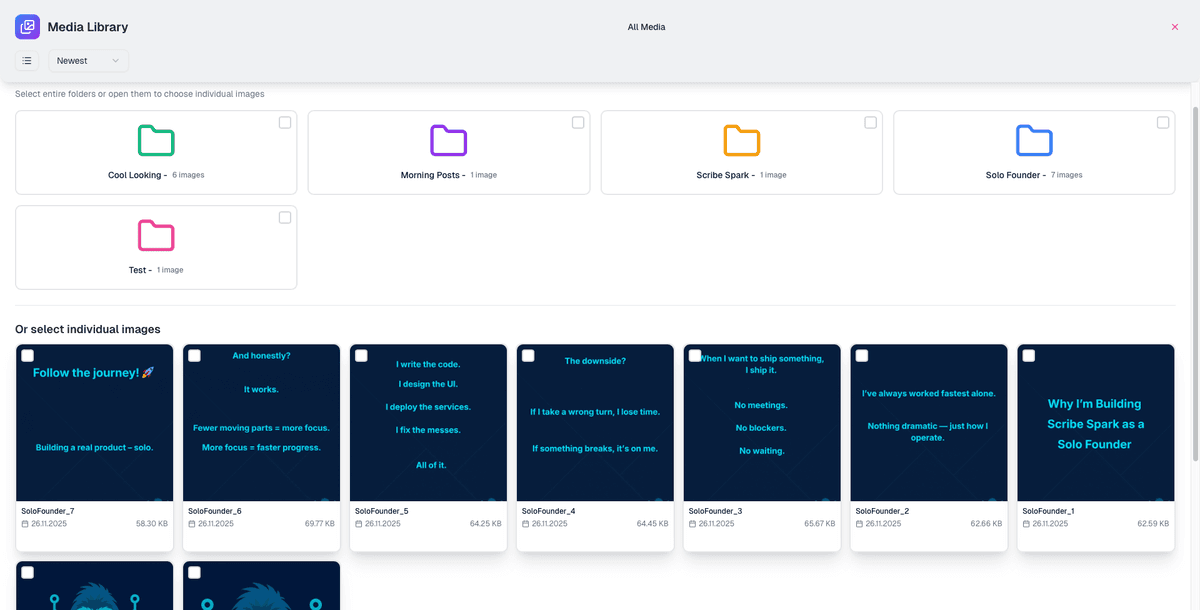Click the All Media title label
The image size is (1200, 610).
[646, 27]
